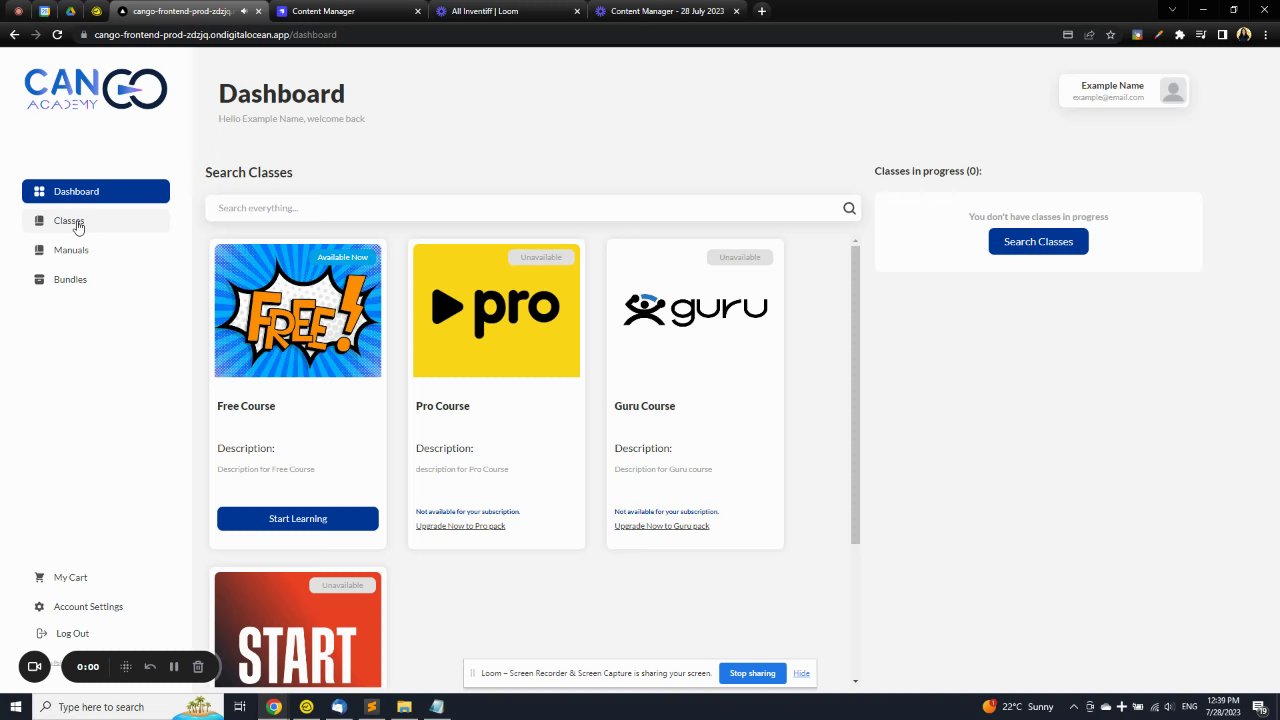Click Upgrade Now to Pro pack link
The width and height of the screenshot is (1280, 720).
point(461,526)
